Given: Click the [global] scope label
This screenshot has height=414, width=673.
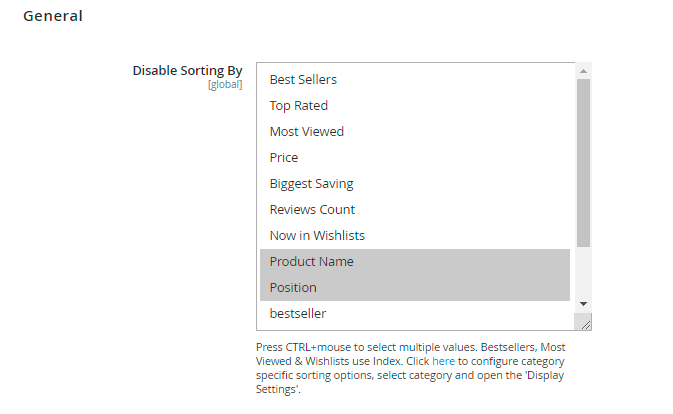Looking at the screenshot, I should point(224,85).
